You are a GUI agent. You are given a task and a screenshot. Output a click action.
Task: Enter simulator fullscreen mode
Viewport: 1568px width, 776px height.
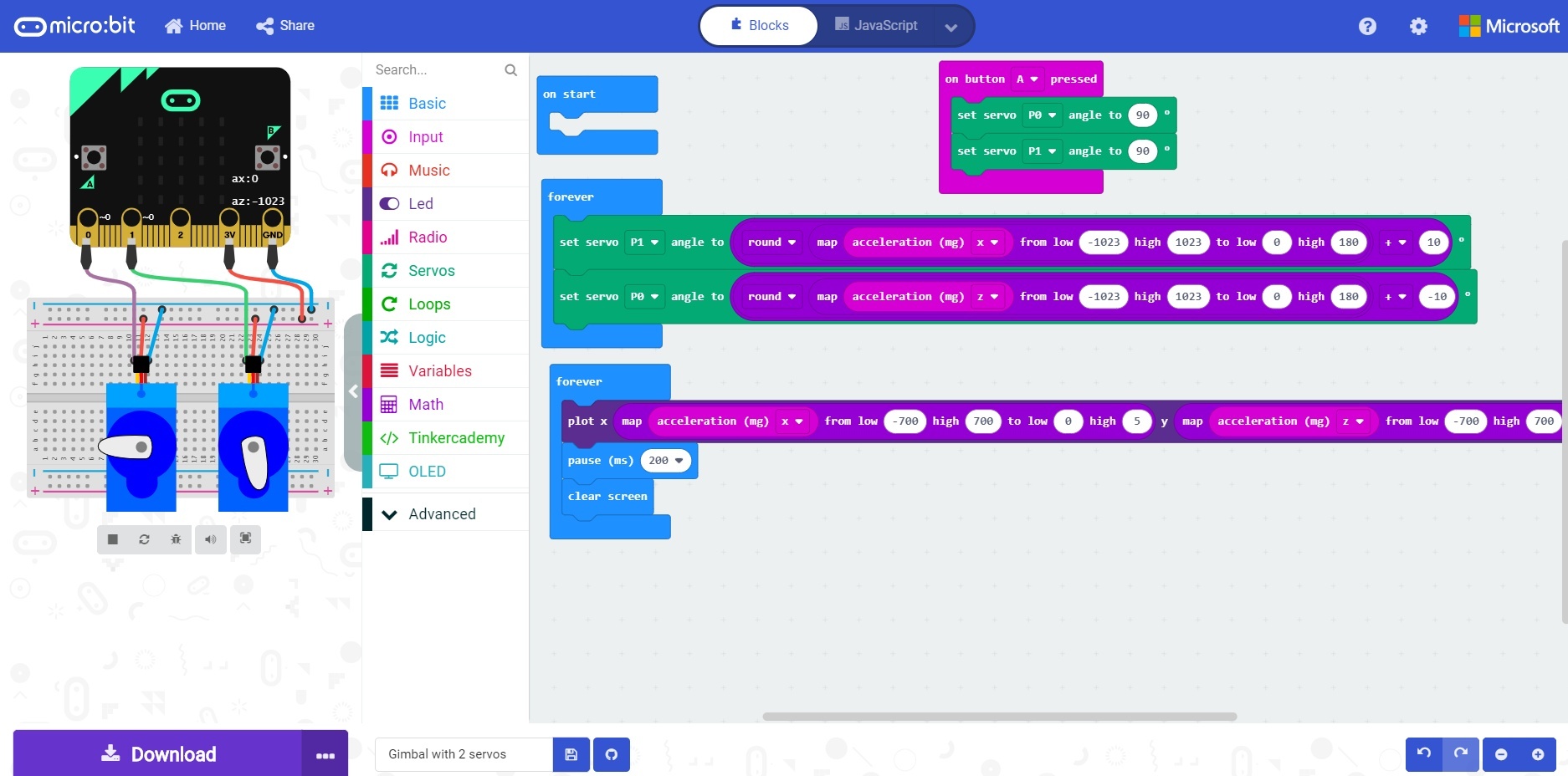245,539
